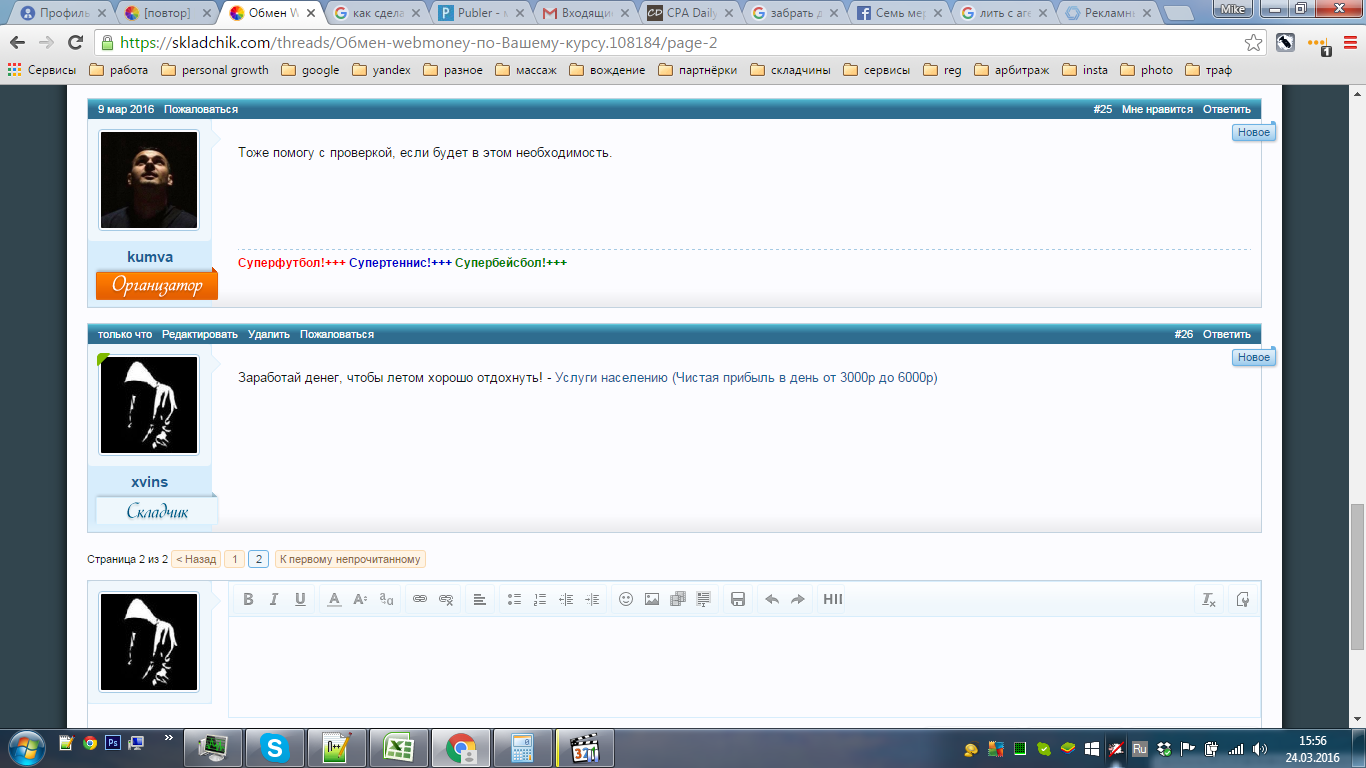Open the Услуги населению signature link
This screenshot has width=1366, height=768.
pos(746,378)
